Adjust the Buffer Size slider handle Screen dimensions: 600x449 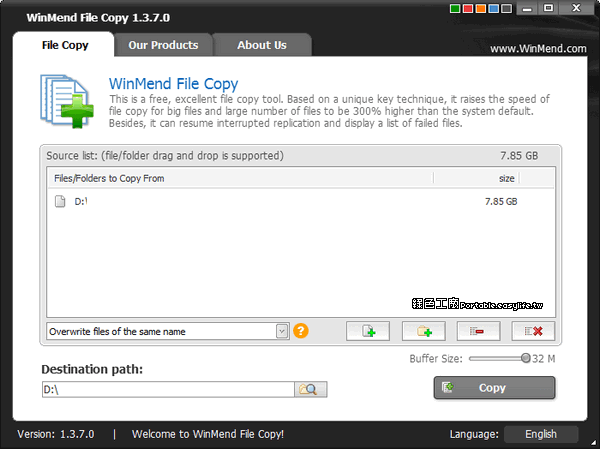tap(525, 358)
